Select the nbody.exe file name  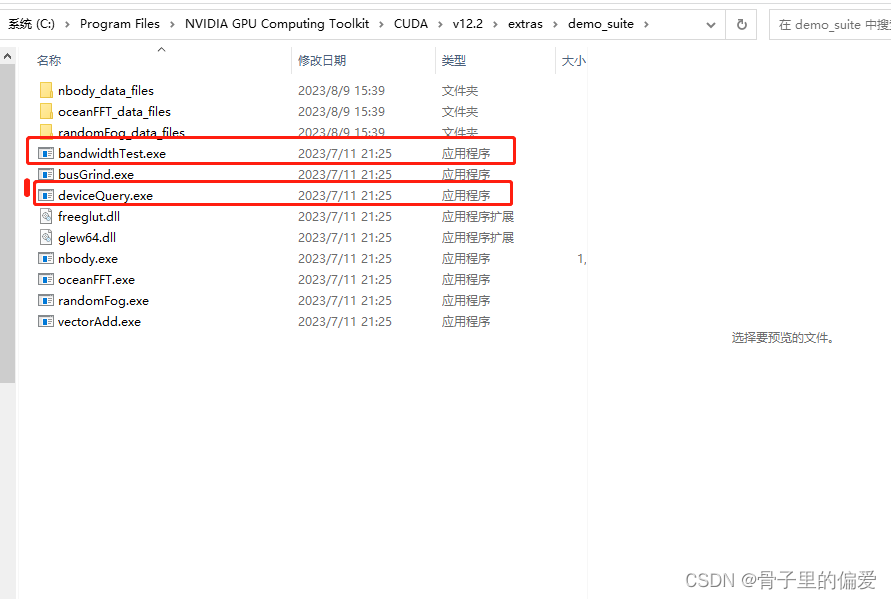tap(88, 259)
